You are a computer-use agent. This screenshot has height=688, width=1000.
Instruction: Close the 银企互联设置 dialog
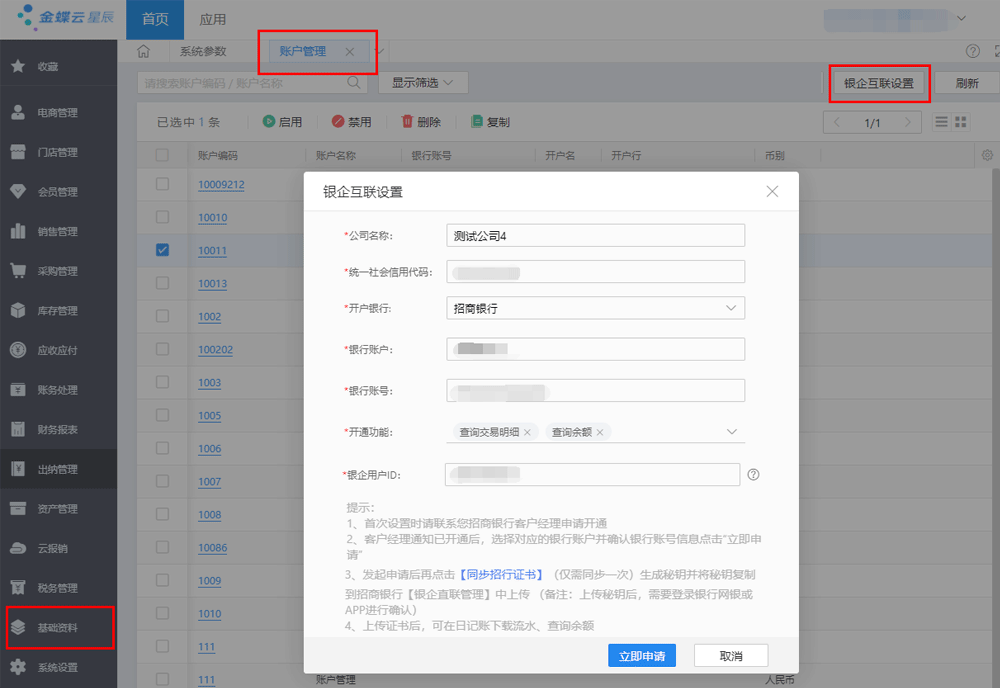772,191
